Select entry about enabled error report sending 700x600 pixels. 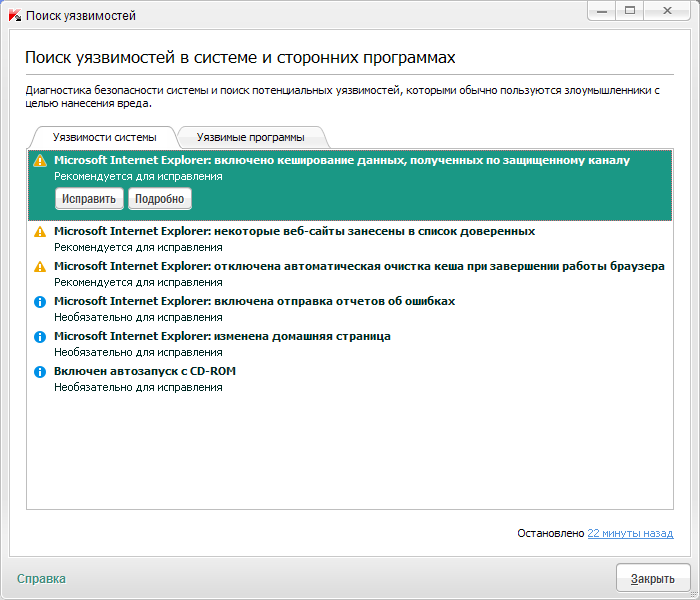click(x=350, y=308)
